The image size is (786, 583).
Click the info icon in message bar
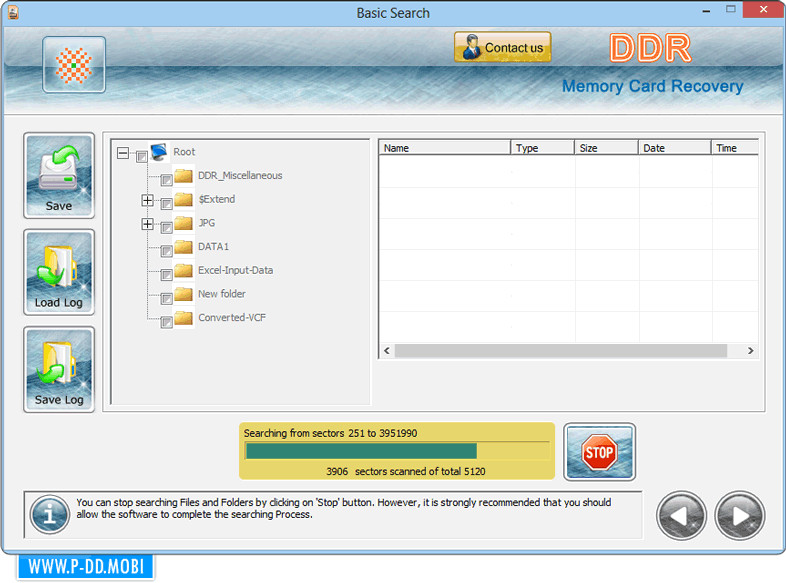click(49, 514)
